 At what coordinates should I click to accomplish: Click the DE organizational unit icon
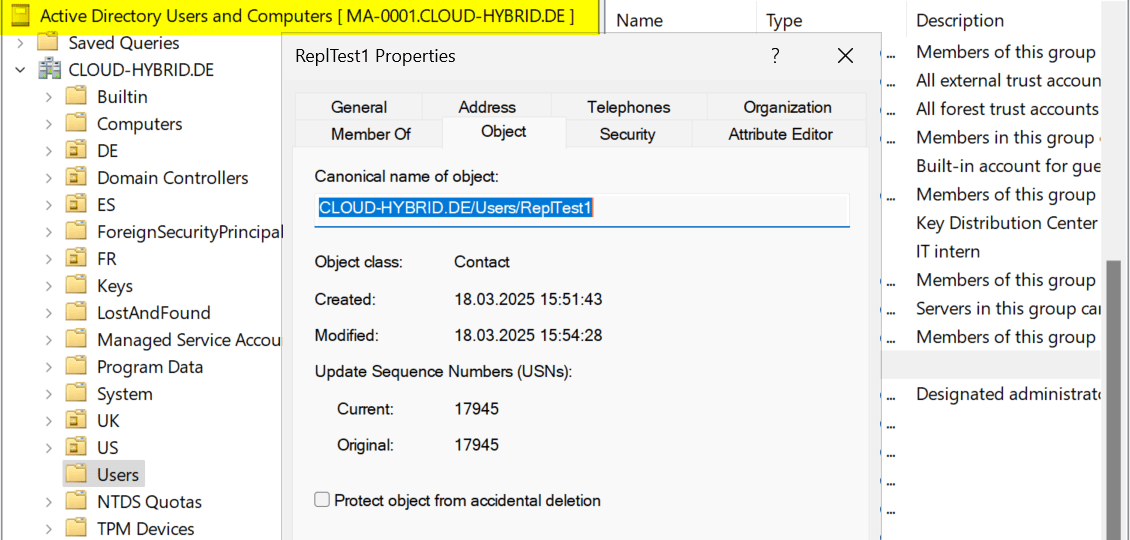click(77, 151)
